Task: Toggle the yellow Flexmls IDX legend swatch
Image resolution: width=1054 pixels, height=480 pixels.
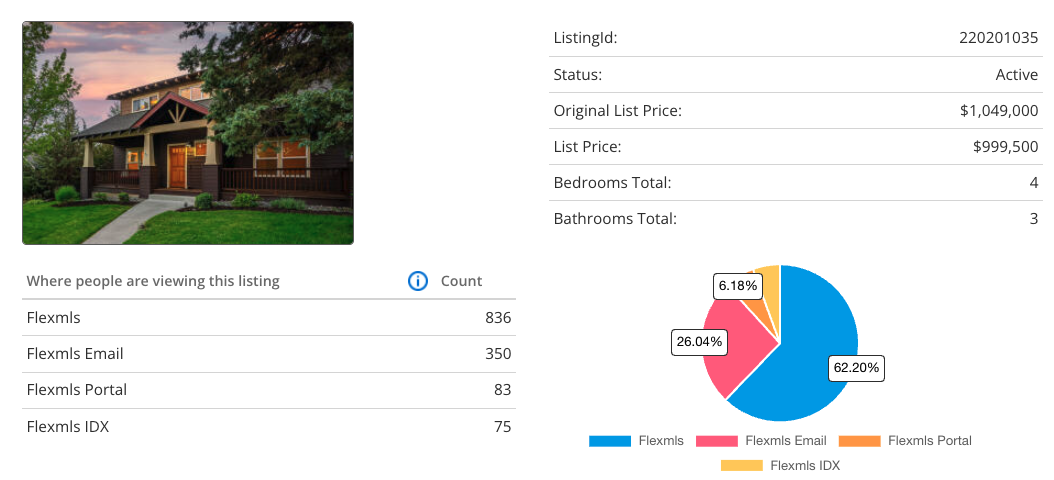Action: pyautogui.click(x=741, y=465)
